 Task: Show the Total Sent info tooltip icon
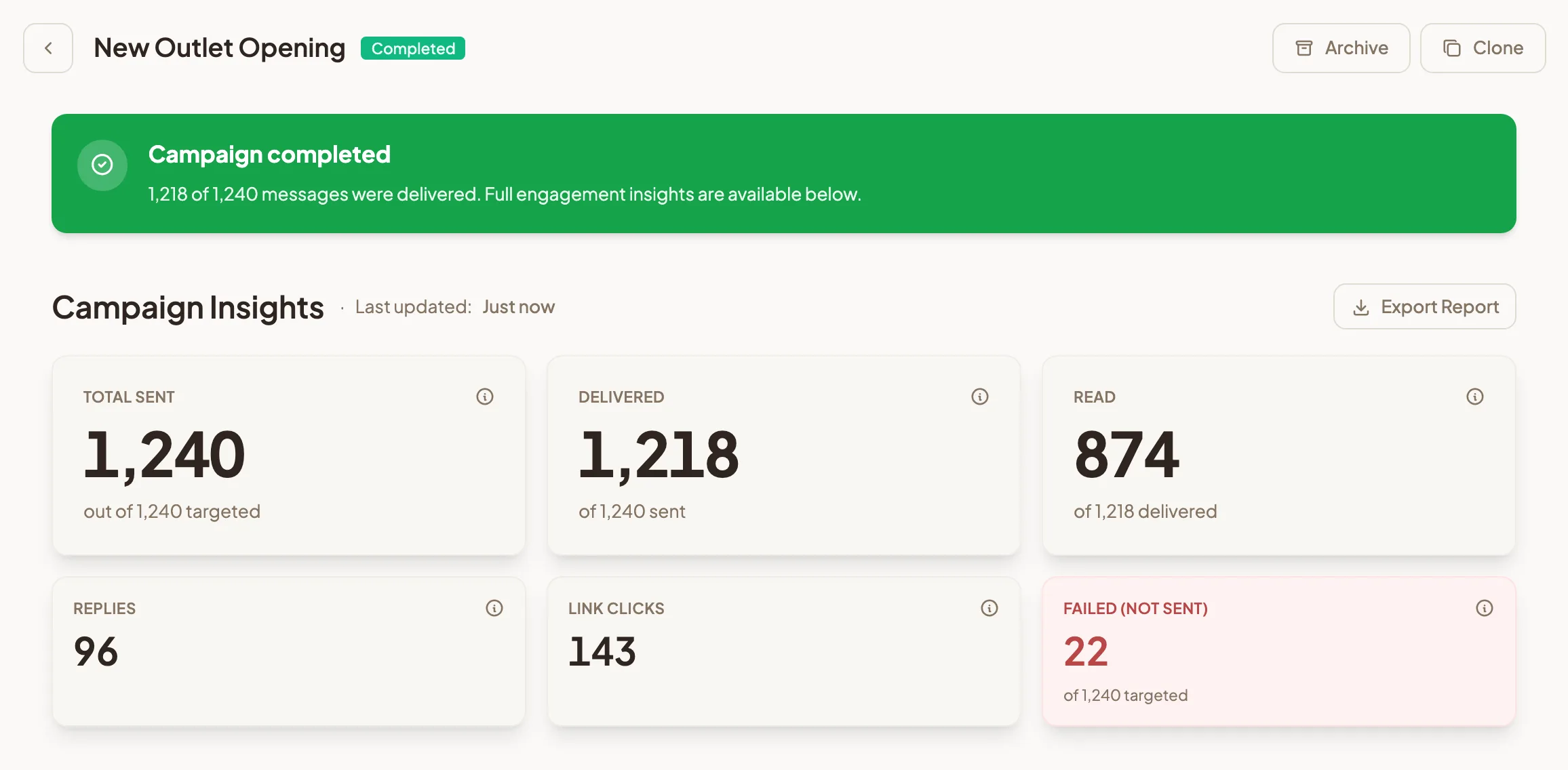pyautogui.click(x=485, y=397)
